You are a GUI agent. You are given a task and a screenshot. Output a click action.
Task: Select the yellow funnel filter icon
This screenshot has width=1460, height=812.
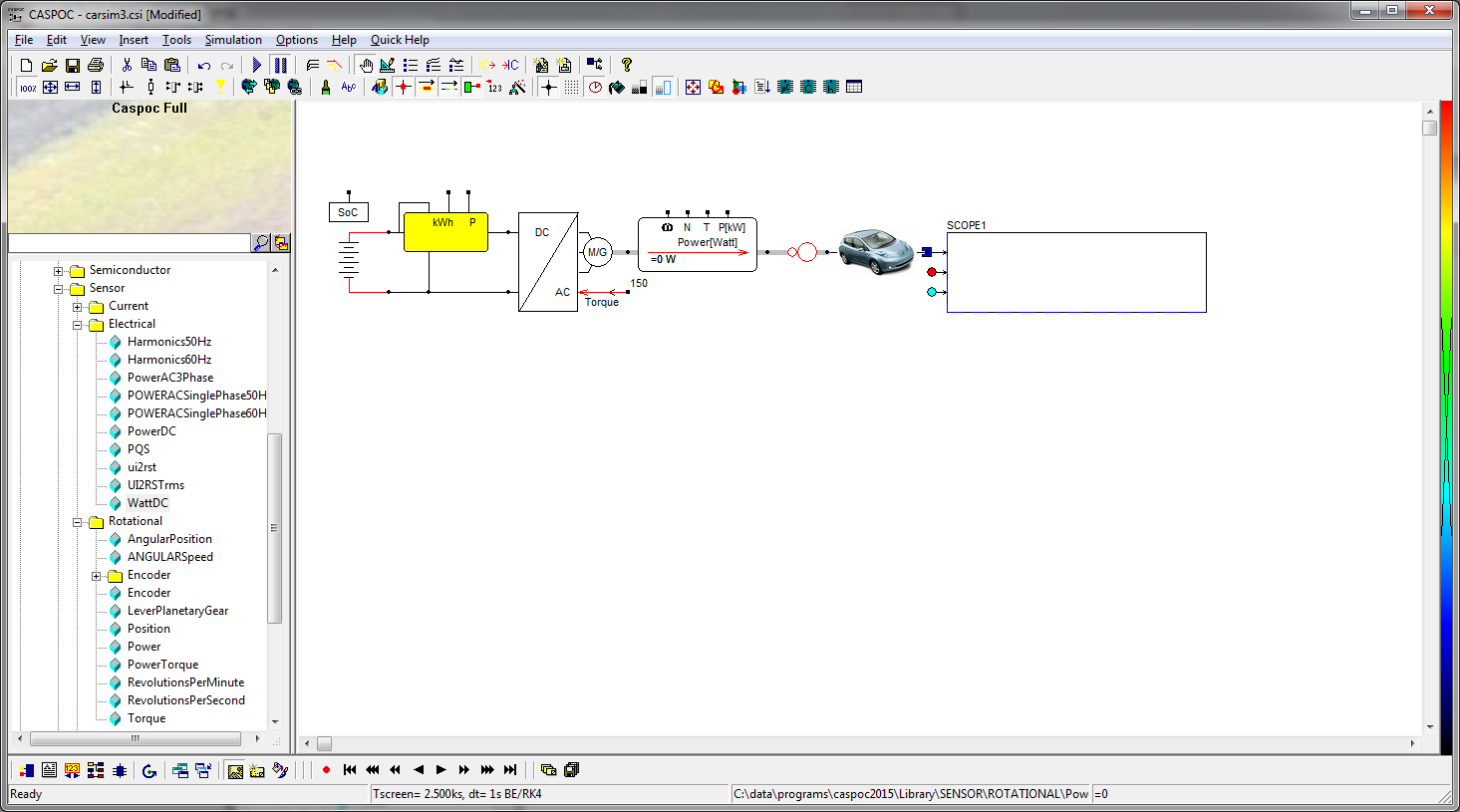coord(220,88)
